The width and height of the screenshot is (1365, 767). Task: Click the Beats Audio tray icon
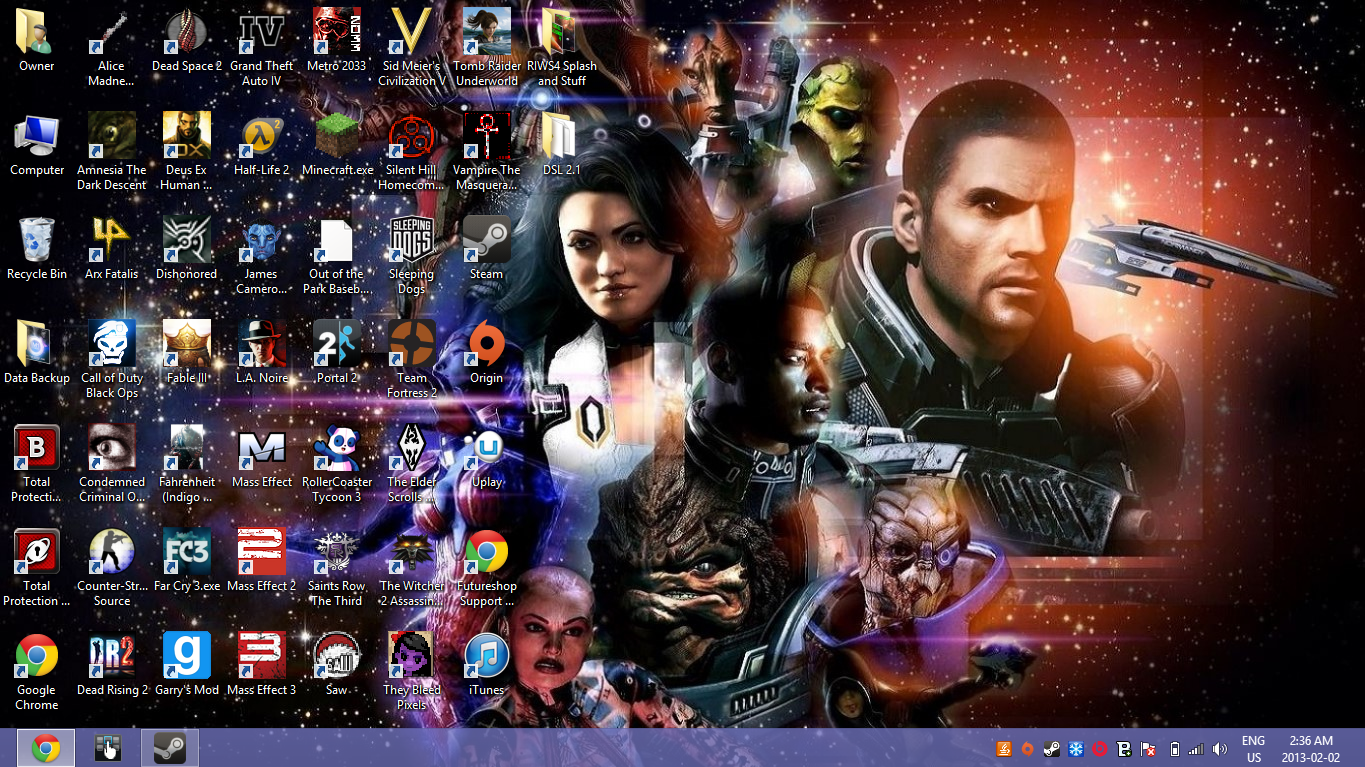click(x=1100, y=748)
